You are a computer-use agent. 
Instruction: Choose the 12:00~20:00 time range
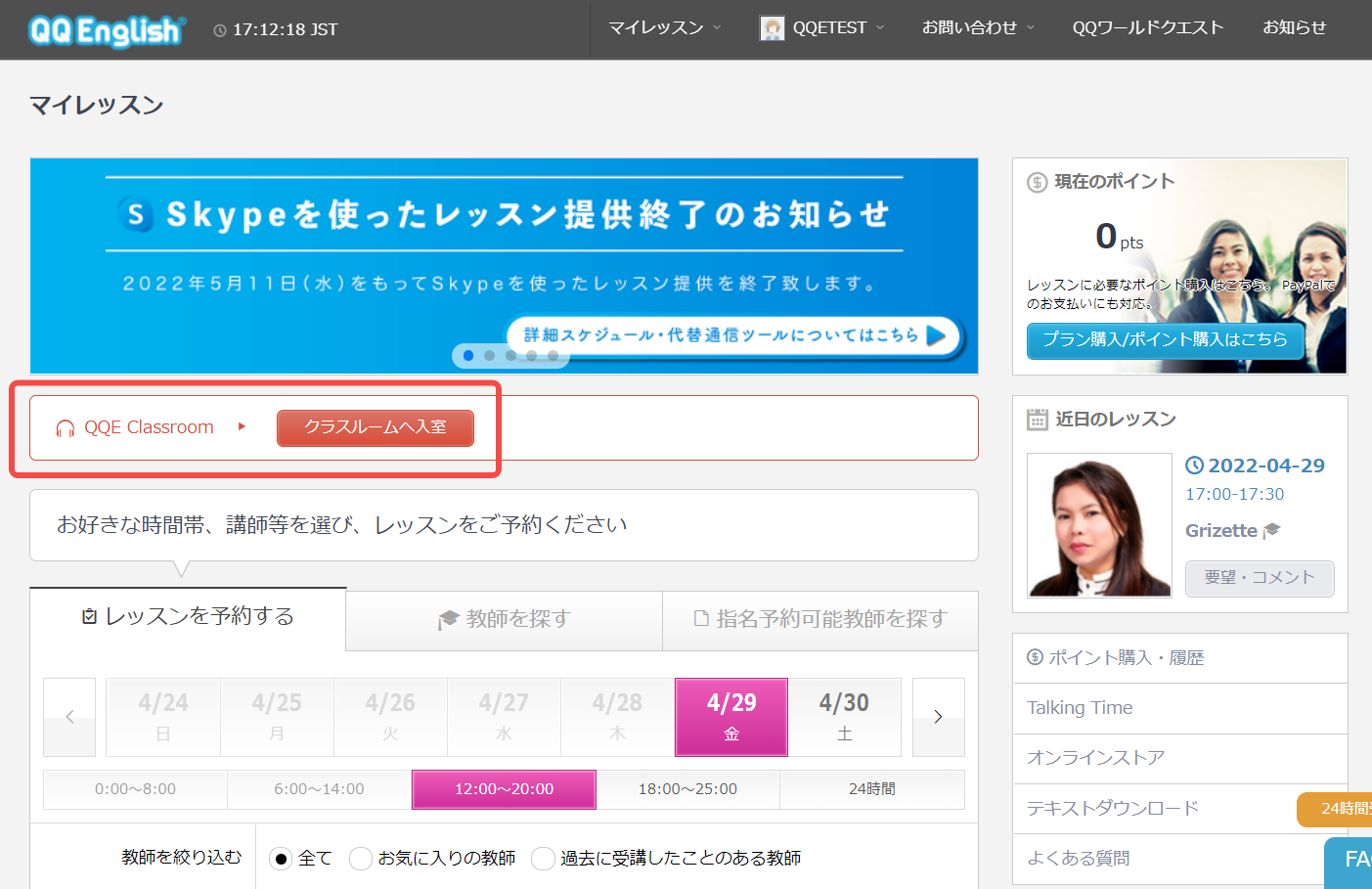(504, 789)
